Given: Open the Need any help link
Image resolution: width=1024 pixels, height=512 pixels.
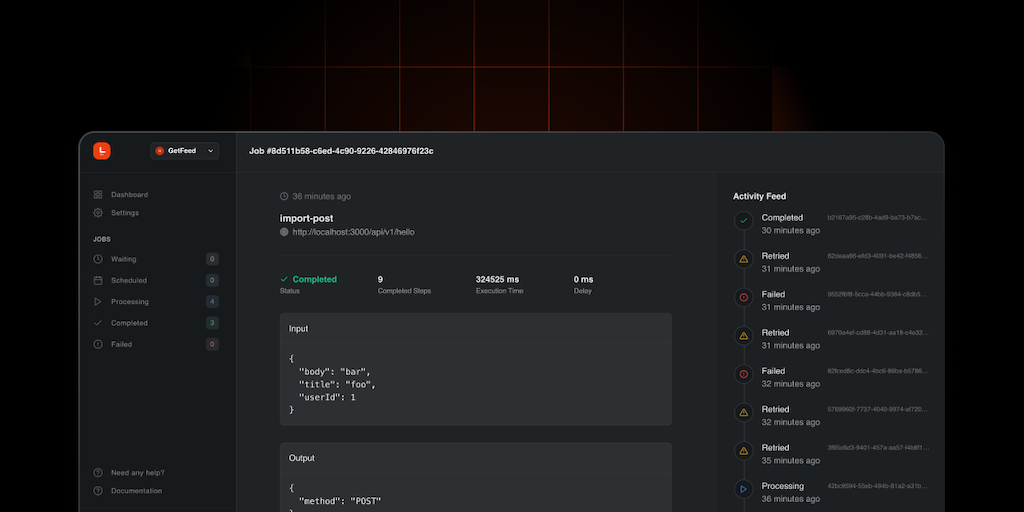Looking at the screenshot, I should coord(137,473).
